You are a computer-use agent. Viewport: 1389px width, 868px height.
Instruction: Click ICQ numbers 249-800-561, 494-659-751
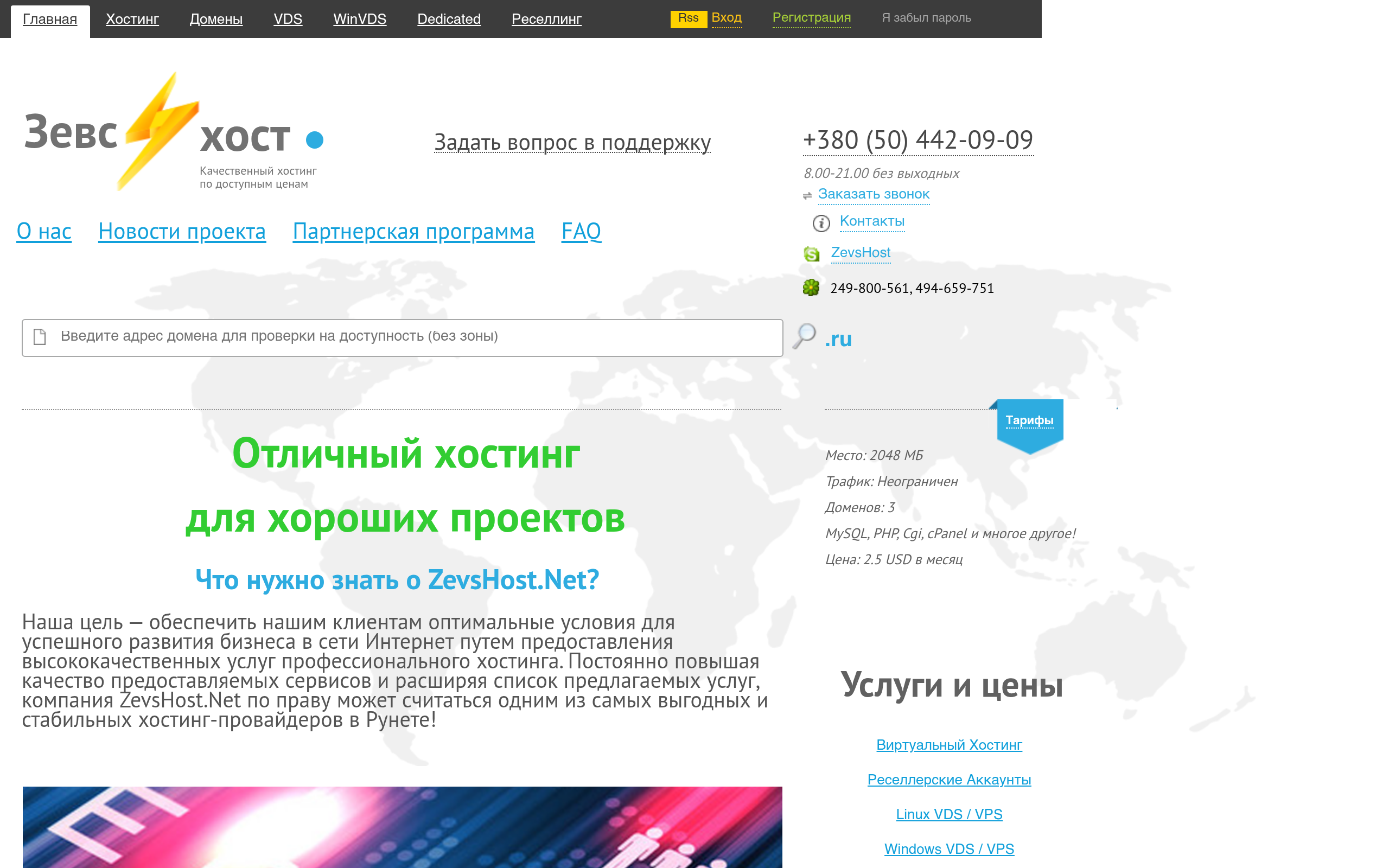912,288
